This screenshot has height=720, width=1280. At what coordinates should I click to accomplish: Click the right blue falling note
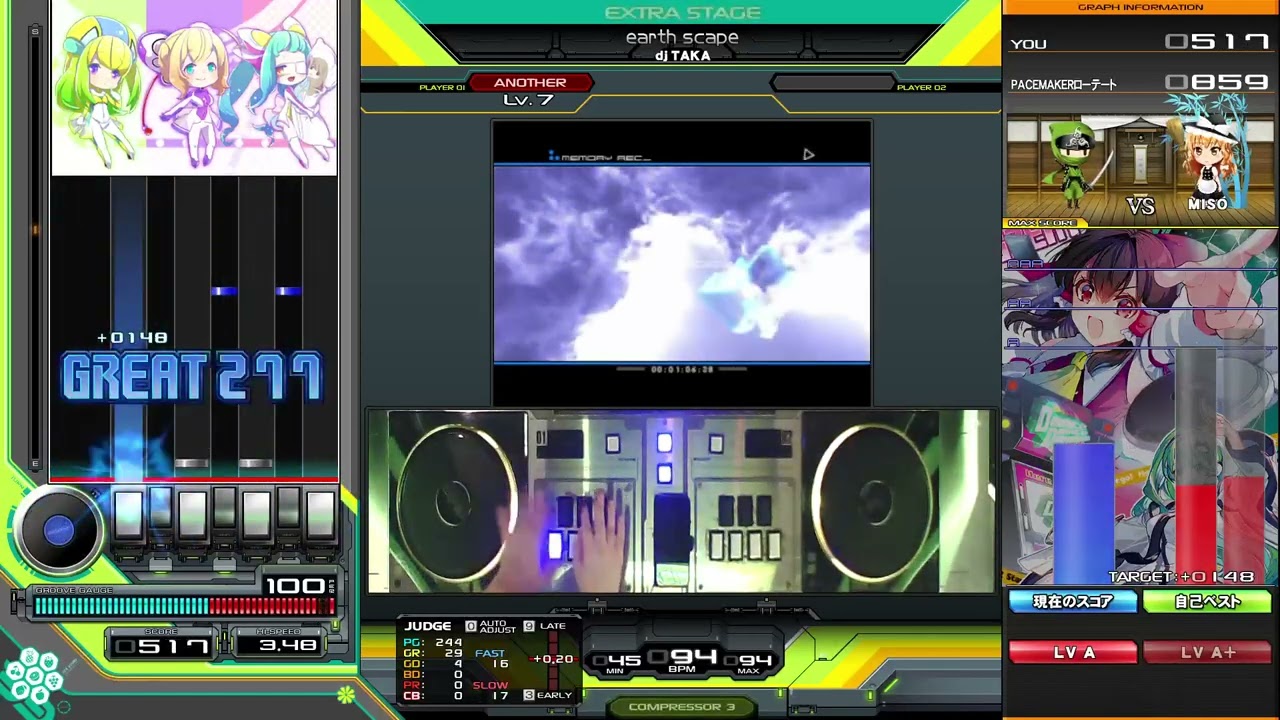click(288, 291)
